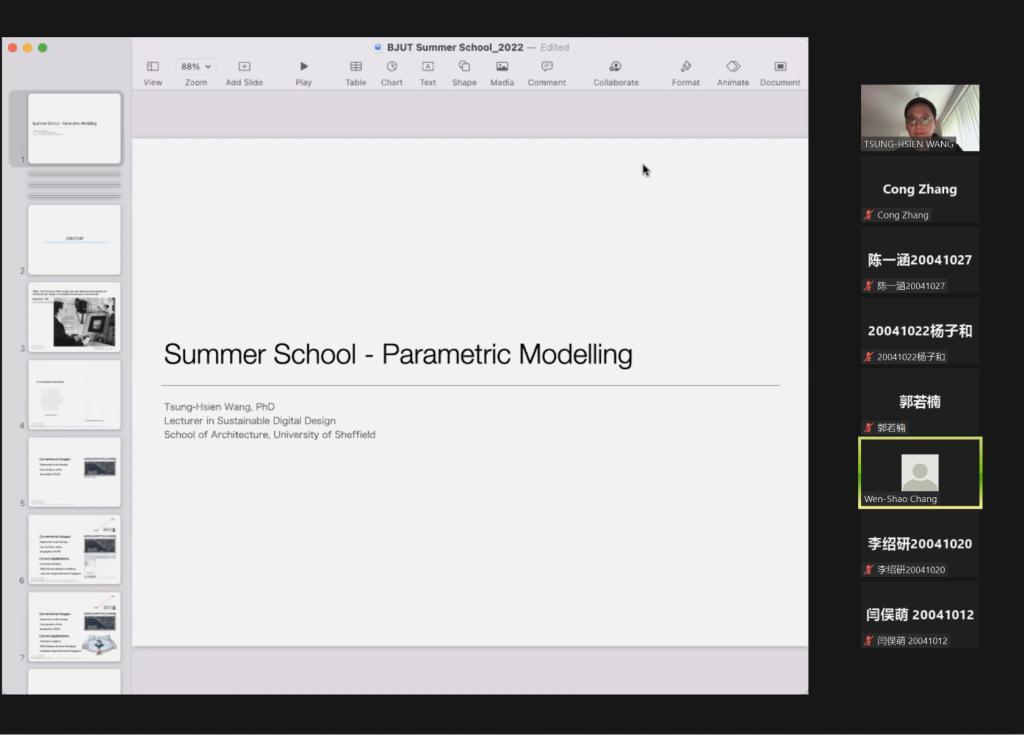
Task: Select TSUNG-HSIEN WANG video tile
Action: point(920,118)
